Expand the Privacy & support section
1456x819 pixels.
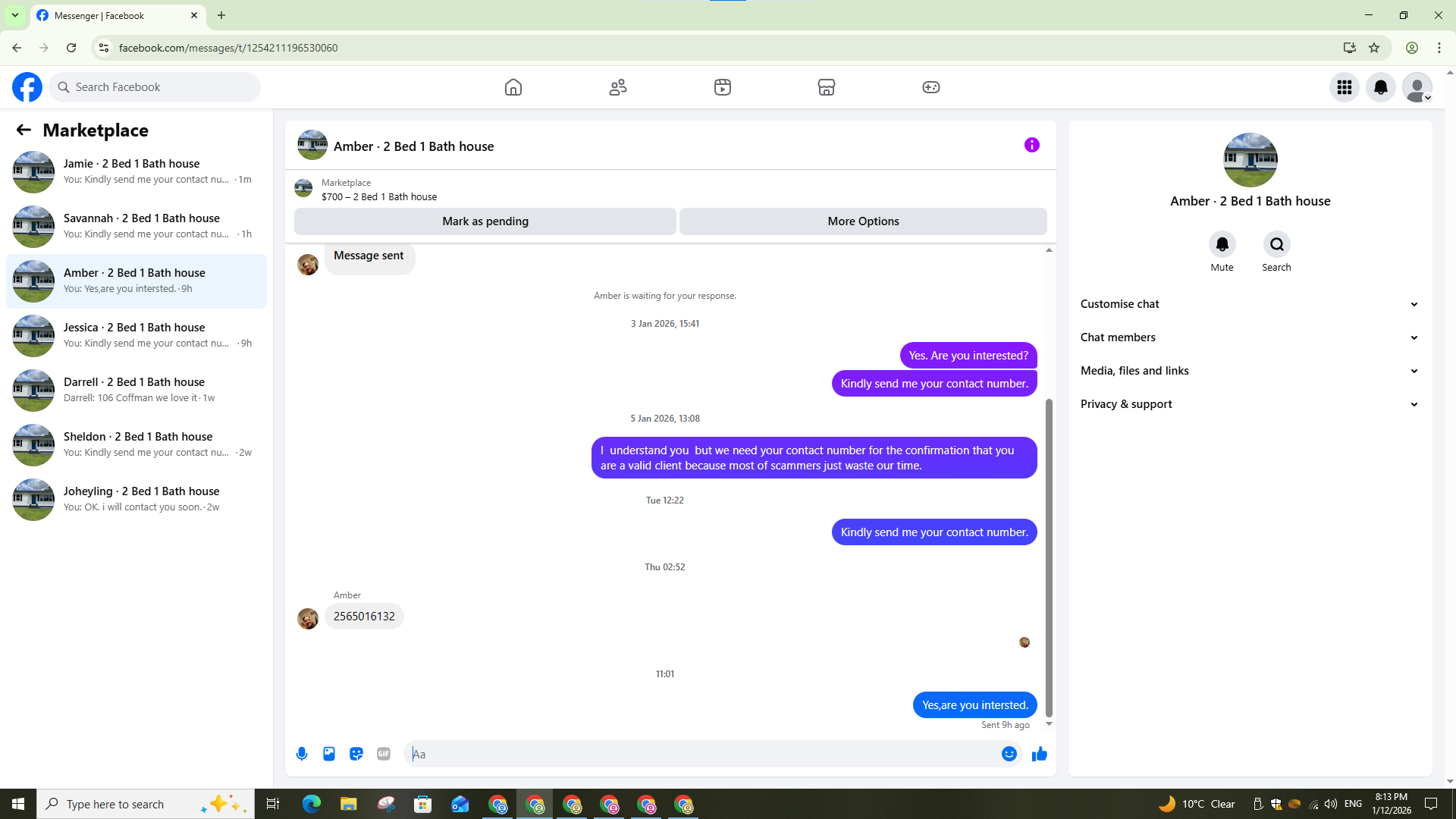(x=1249, y=404)
